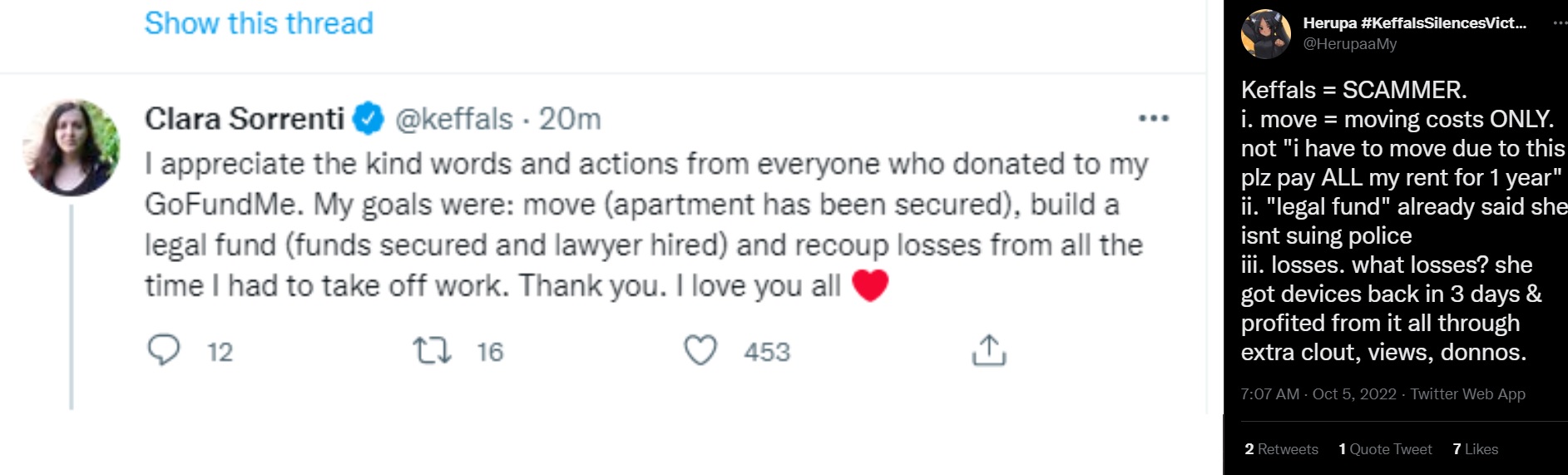Click the Twitter Web App source link
The width and height of the screenshot is (1568, 475).
coord(1467,394)
